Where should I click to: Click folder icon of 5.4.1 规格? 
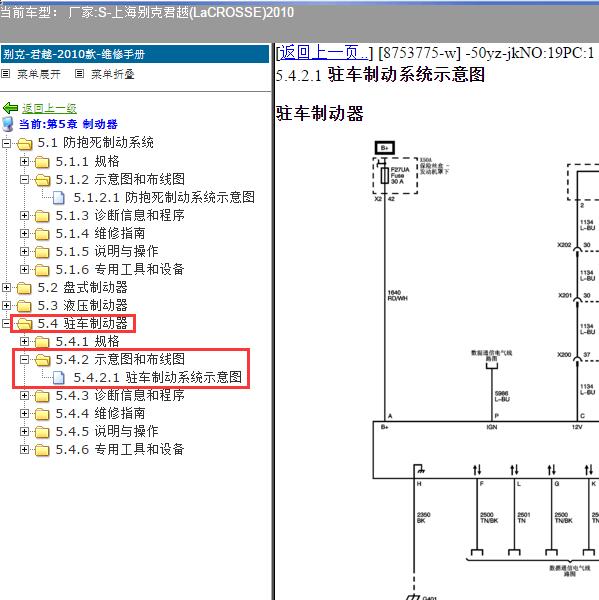42,342
